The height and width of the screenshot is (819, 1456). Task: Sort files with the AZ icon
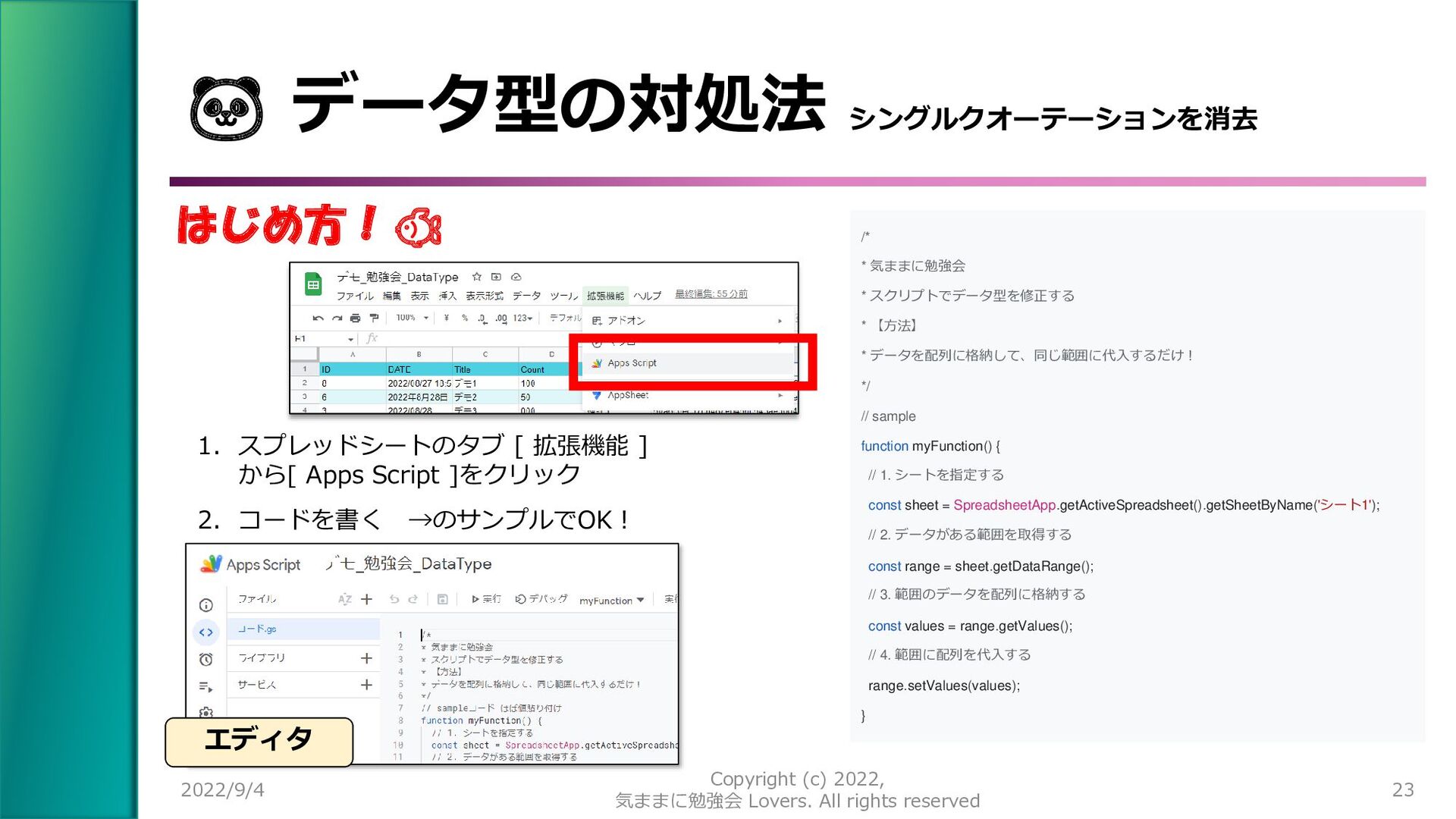pos(345,599)
